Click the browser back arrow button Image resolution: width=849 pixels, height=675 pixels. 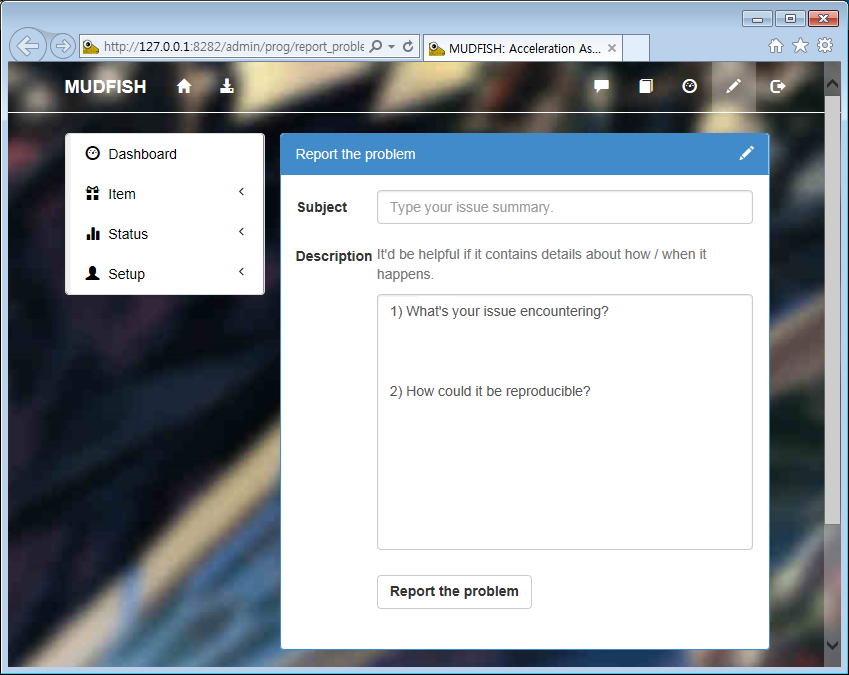pyautogui.click(x=29, y=46)
